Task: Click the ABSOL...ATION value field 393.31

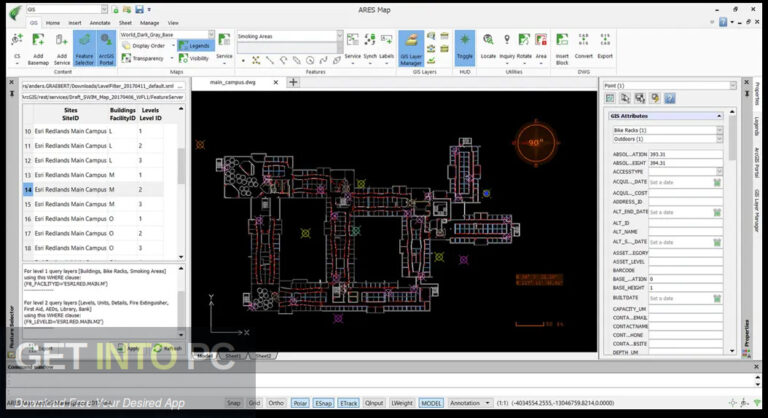Action: [x=685, y=154]
